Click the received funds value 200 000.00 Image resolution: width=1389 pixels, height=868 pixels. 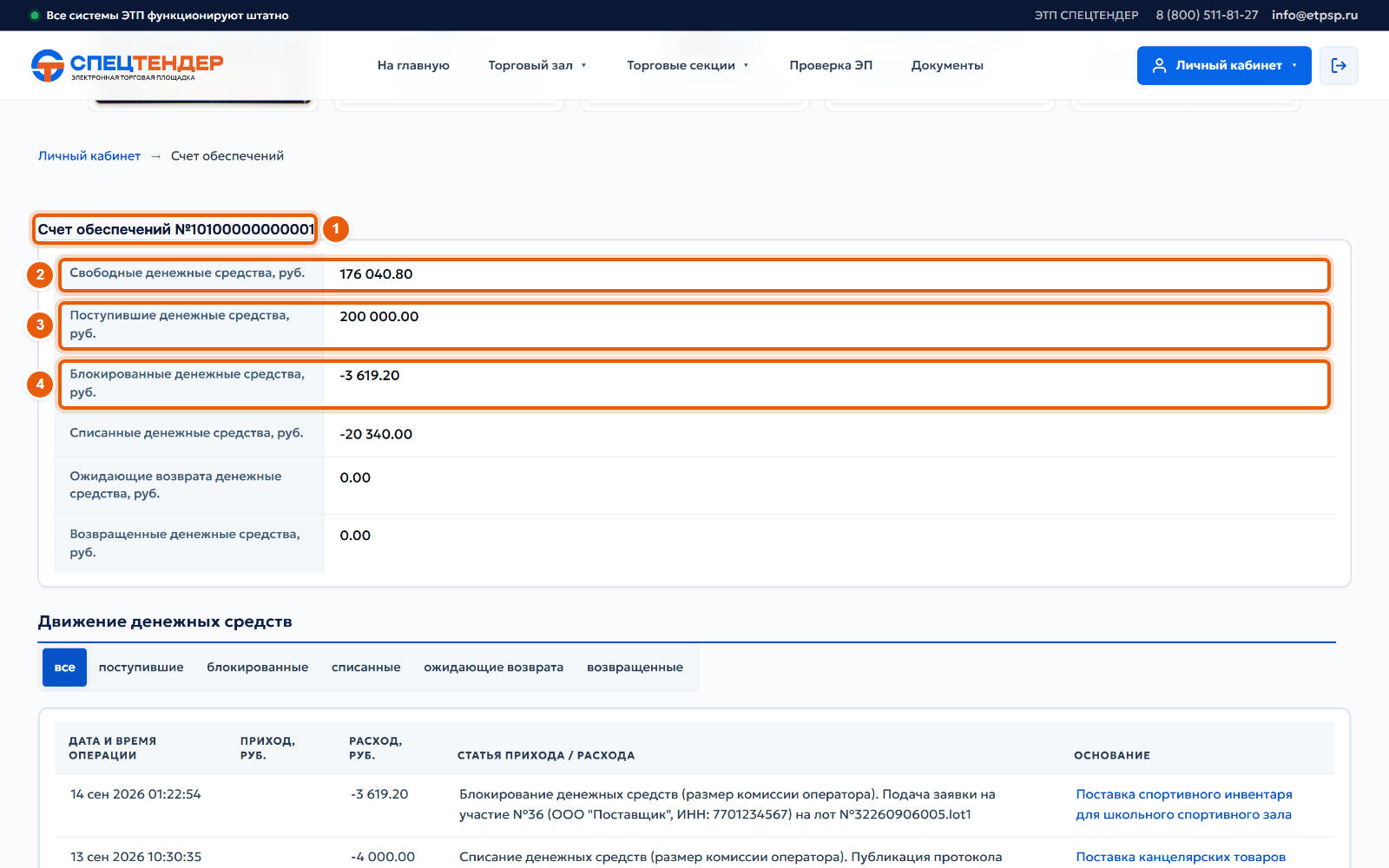click(x=379, y=317)
